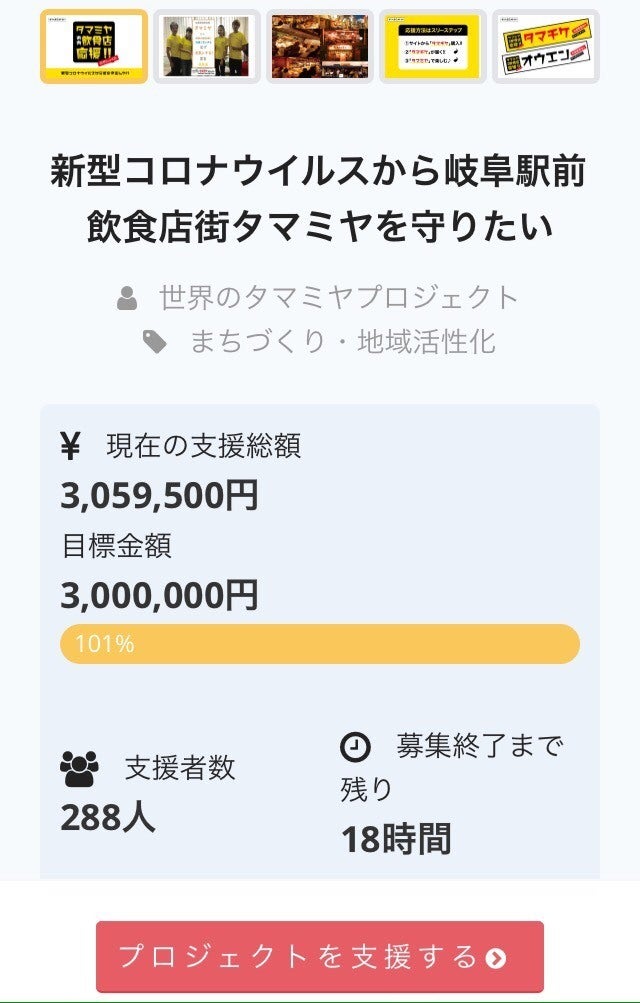Screen dimensions: 640x1003
Task: Select the オウエン ticket thumbnail
Action: [546, 46]
